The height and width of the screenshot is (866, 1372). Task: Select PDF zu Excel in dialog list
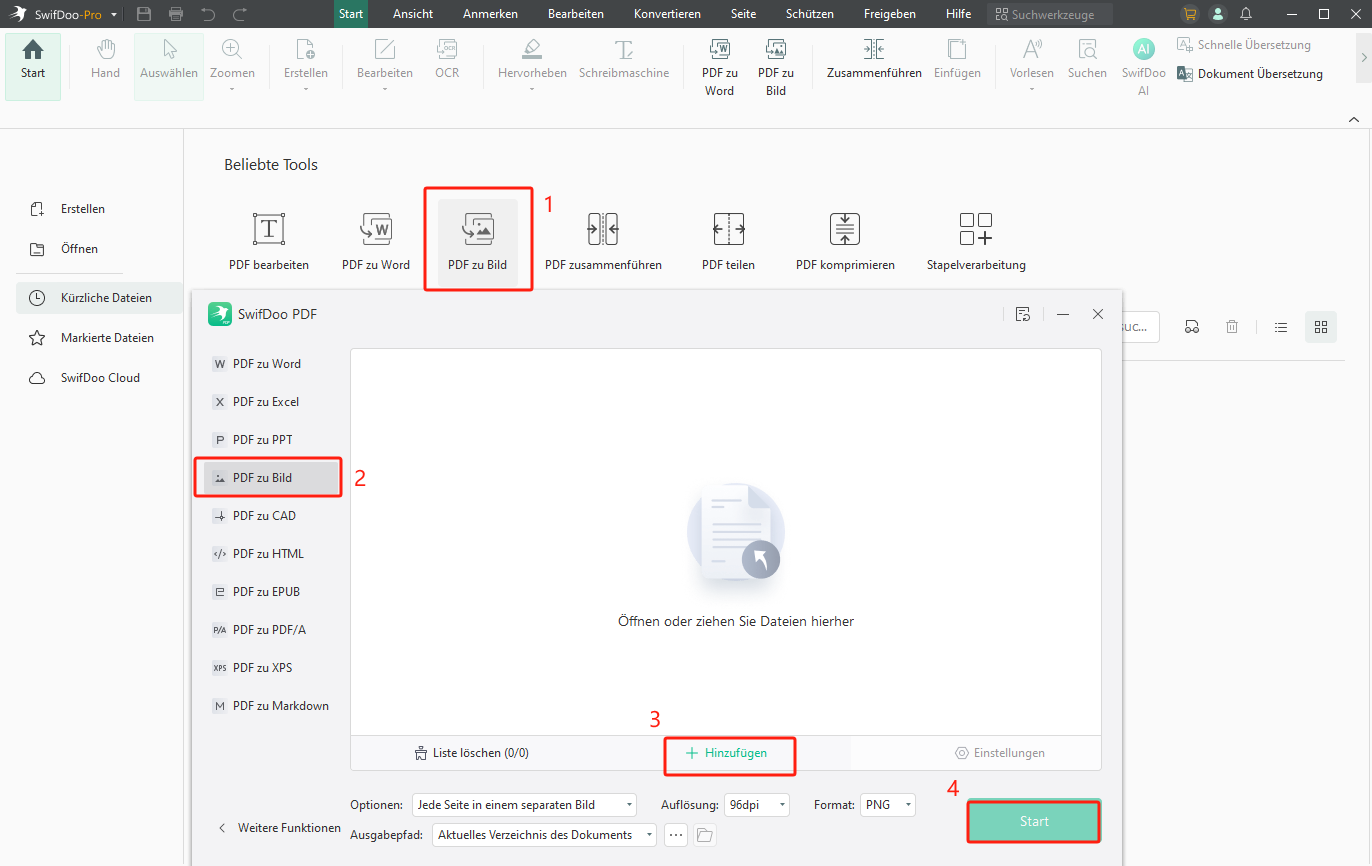[273, 402]
